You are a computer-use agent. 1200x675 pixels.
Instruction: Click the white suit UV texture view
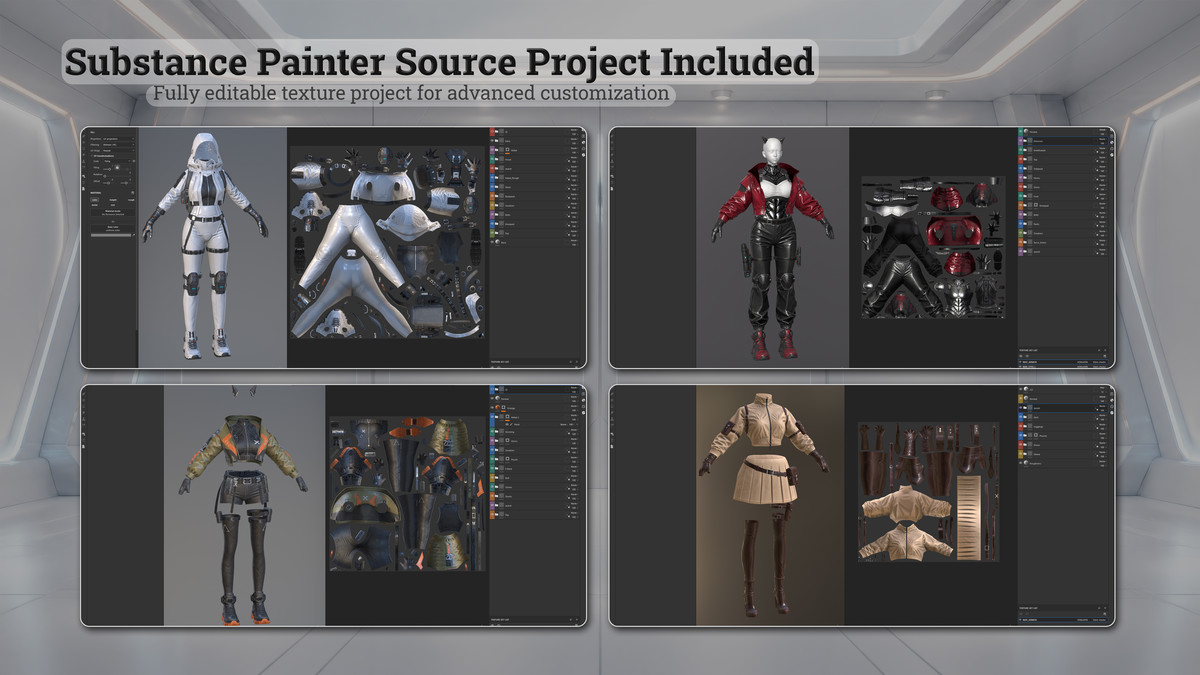click(x=388, y=241)
